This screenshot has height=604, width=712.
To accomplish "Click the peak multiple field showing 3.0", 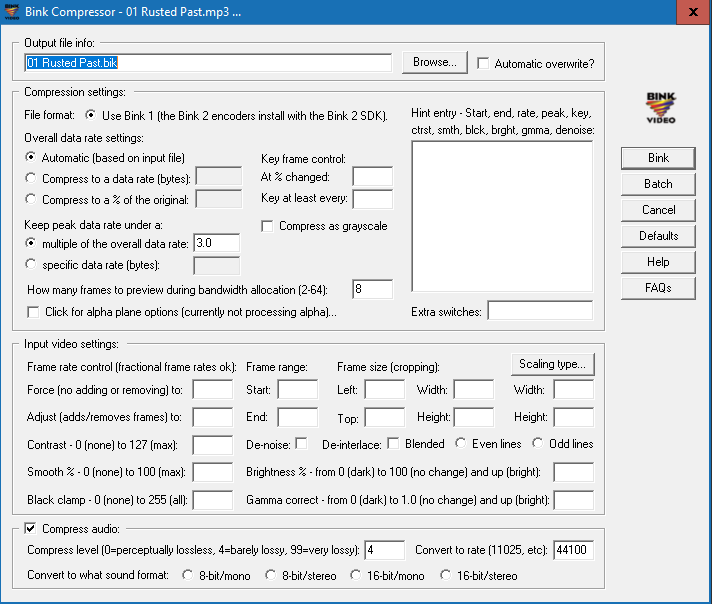I will [217, 243].
